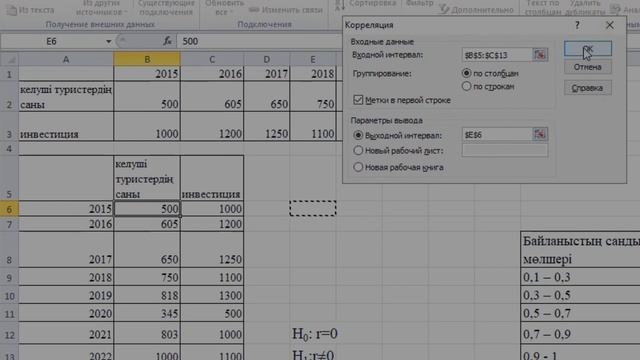Click cell B10 with value 818
The height and width of the screenshot is (360, 640).
(147, 295)
